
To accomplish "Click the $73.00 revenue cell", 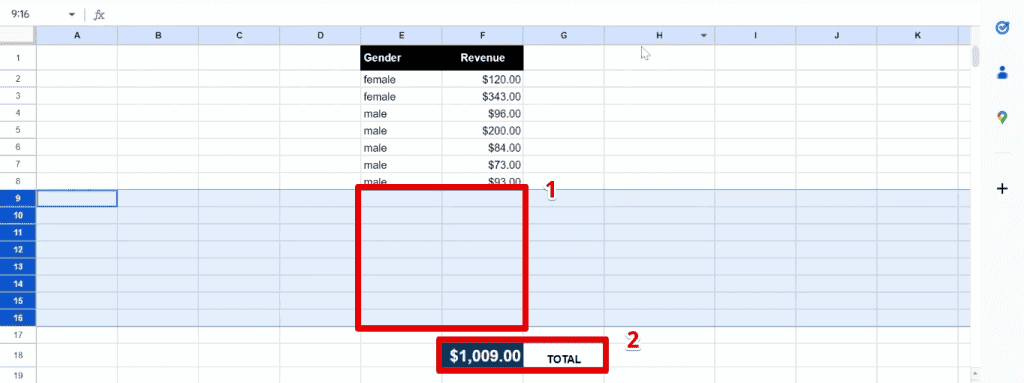I will [482, 164].
